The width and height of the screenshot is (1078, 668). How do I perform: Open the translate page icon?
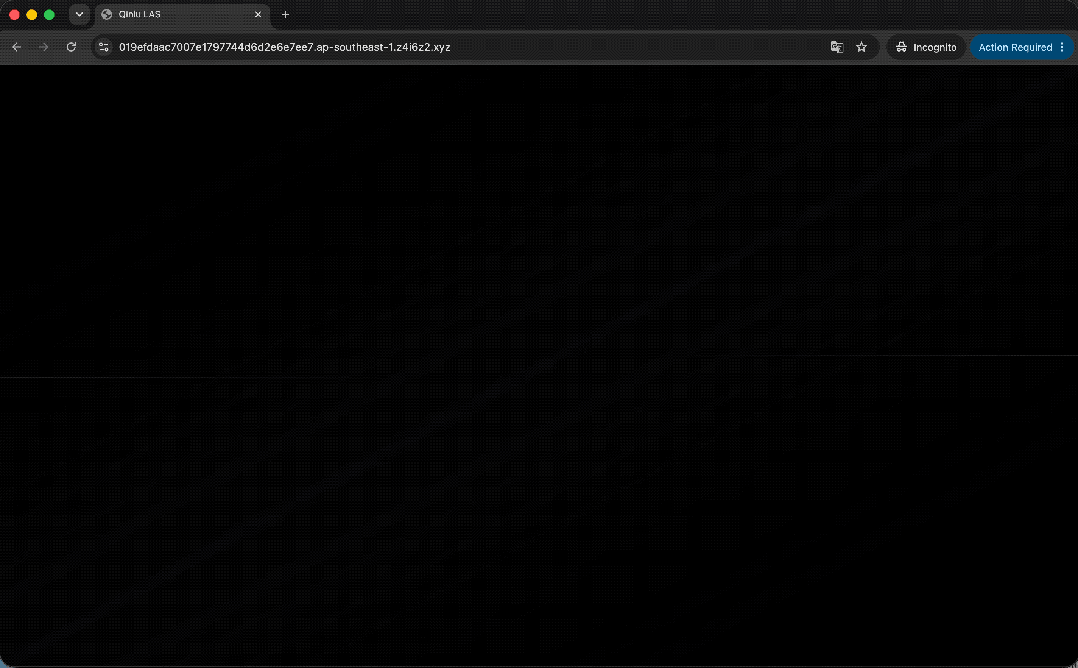pos(837,47)
